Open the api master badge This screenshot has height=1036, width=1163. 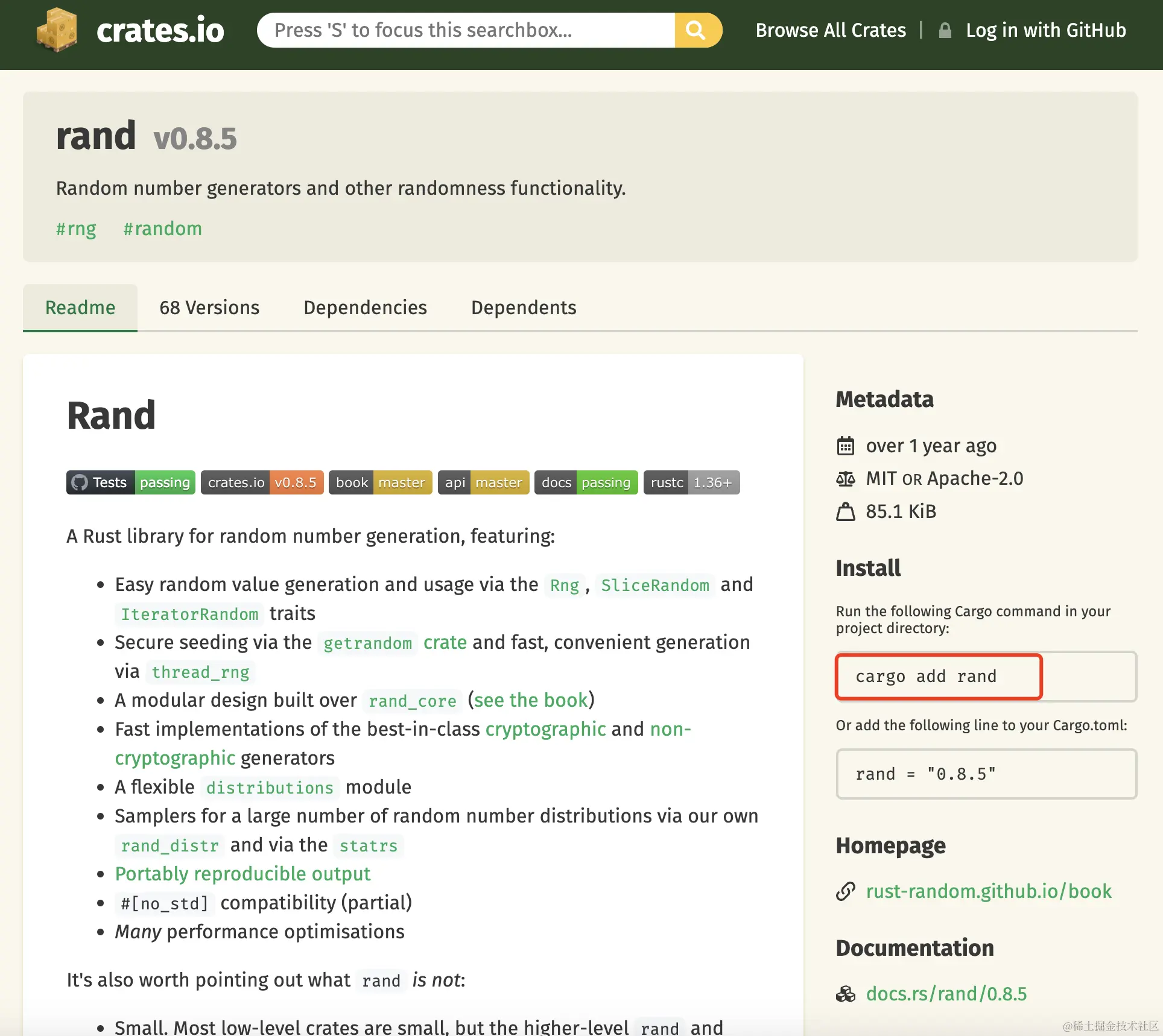coord(484,482)
